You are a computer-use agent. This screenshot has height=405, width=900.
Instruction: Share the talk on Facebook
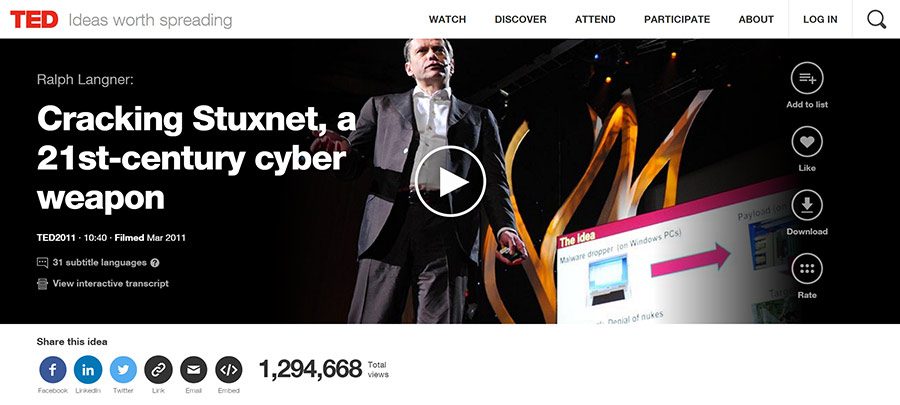point(53,370)
